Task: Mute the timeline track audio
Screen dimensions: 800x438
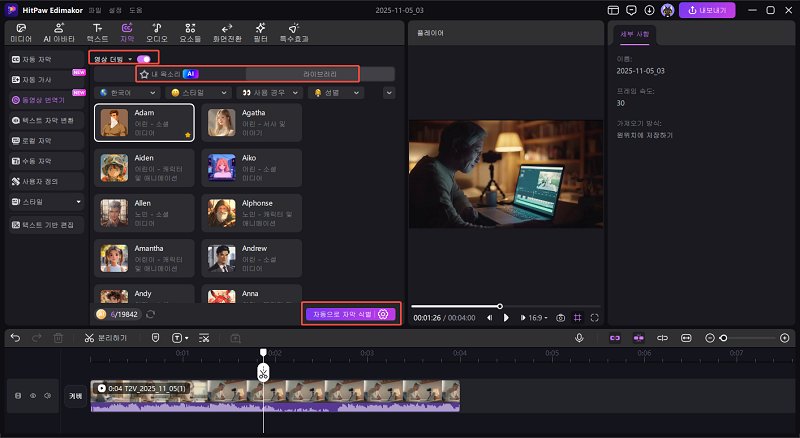Action: [47, 395]
